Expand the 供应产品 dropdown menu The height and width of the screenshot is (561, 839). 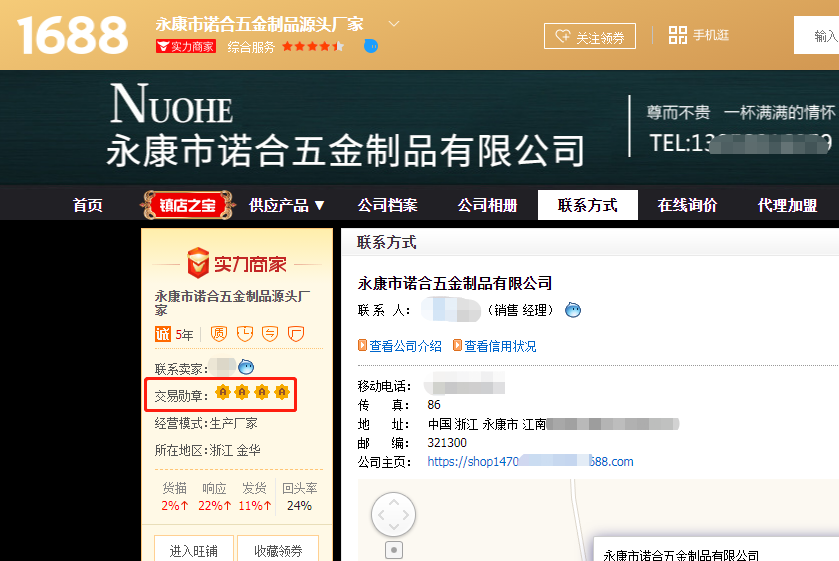pyautogui.click(x=287, y=205)
